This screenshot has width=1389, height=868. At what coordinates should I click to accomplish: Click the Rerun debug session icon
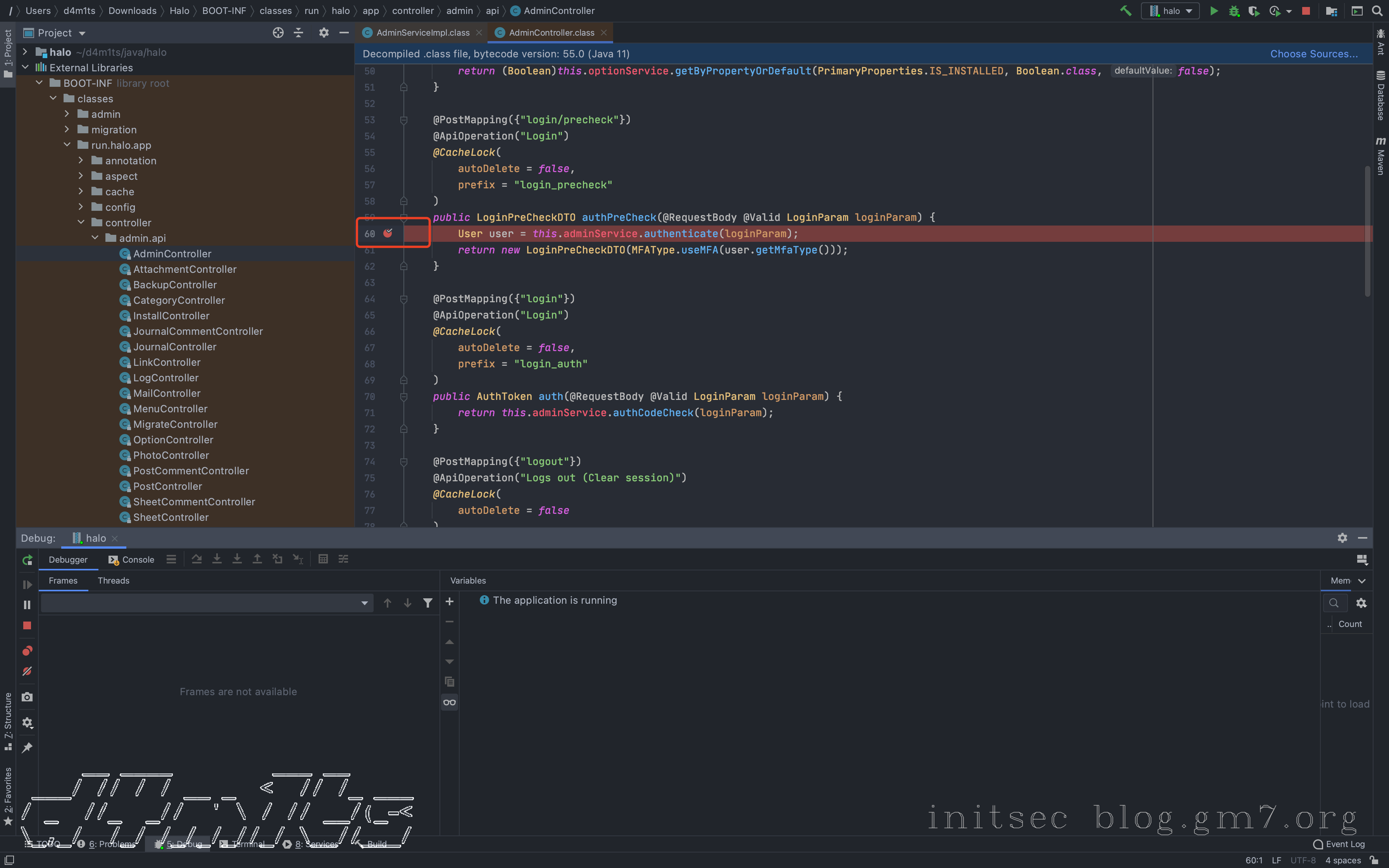[27, 560]
